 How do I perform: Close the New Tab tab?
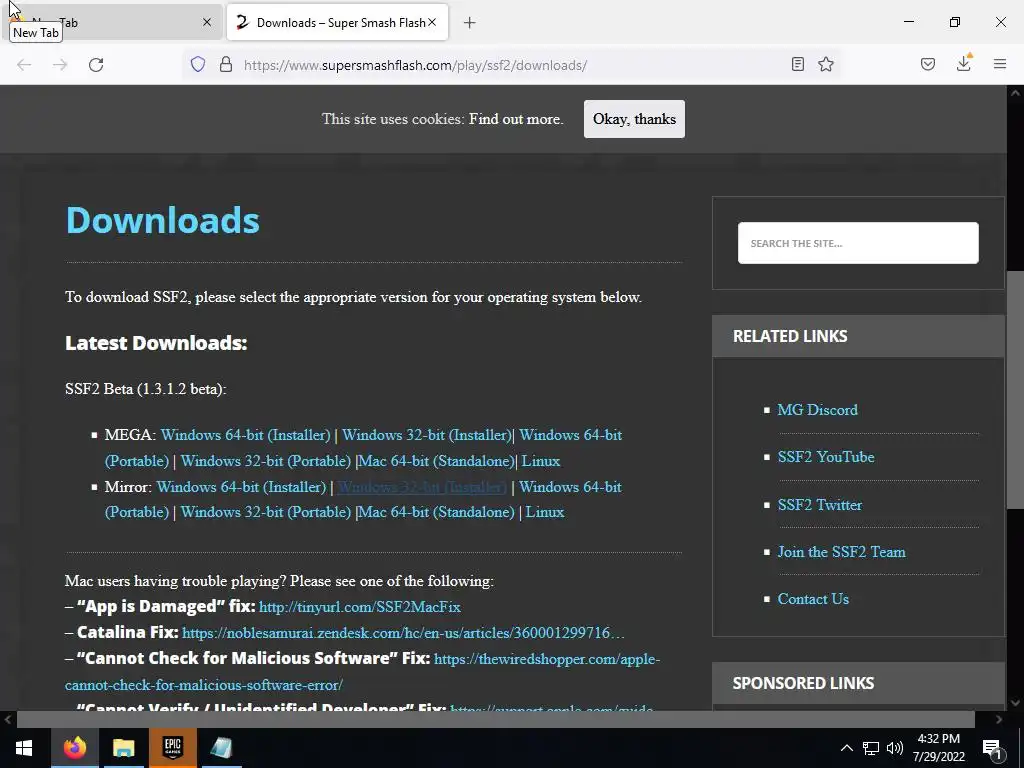(206, 22)
